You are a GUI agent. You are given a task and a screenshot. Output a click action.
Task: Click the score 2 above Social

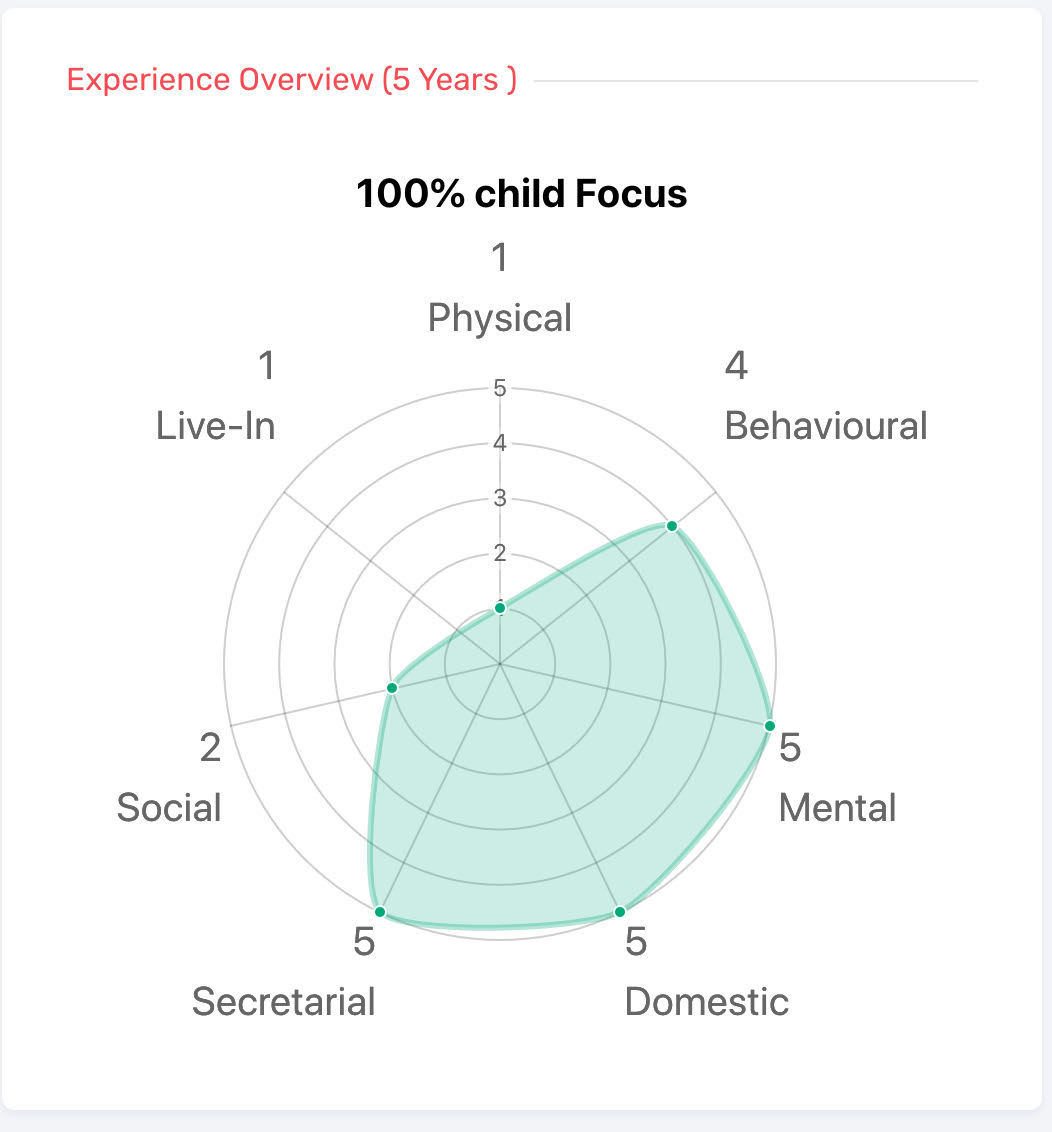coord(210,747)
